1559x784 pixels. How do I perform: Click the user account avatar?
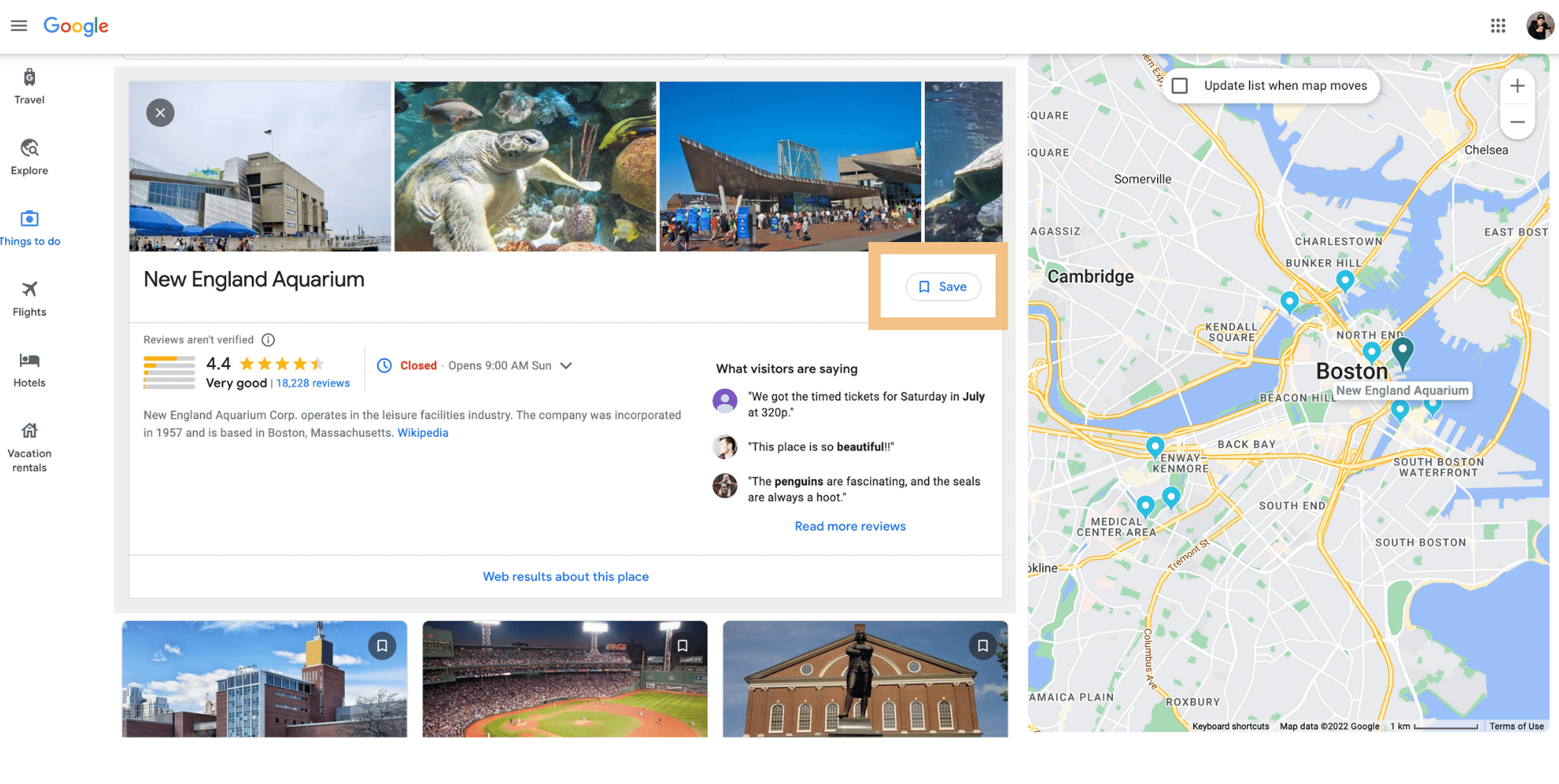1539,26
